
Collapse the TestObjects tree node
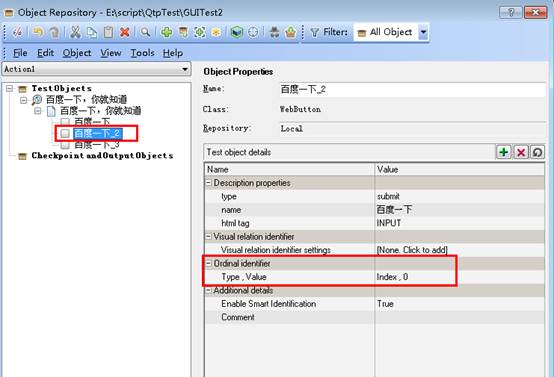point(10,88)
